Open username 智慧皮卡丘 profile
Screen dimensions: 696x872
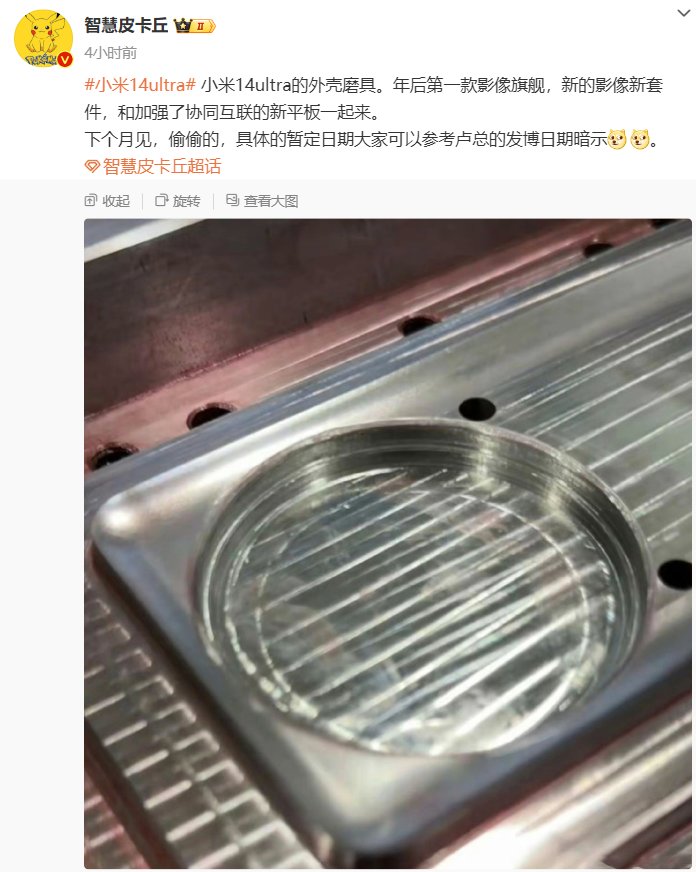point(126,26)
